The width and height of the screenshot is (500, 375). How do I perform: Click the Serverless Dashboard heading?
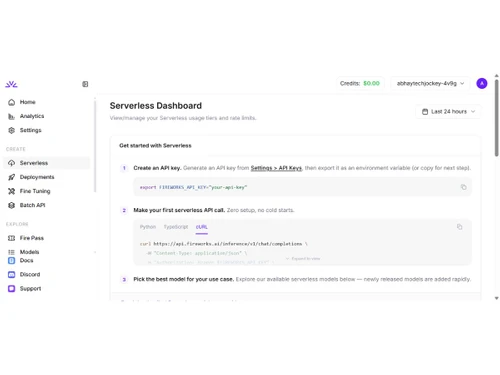156,106
